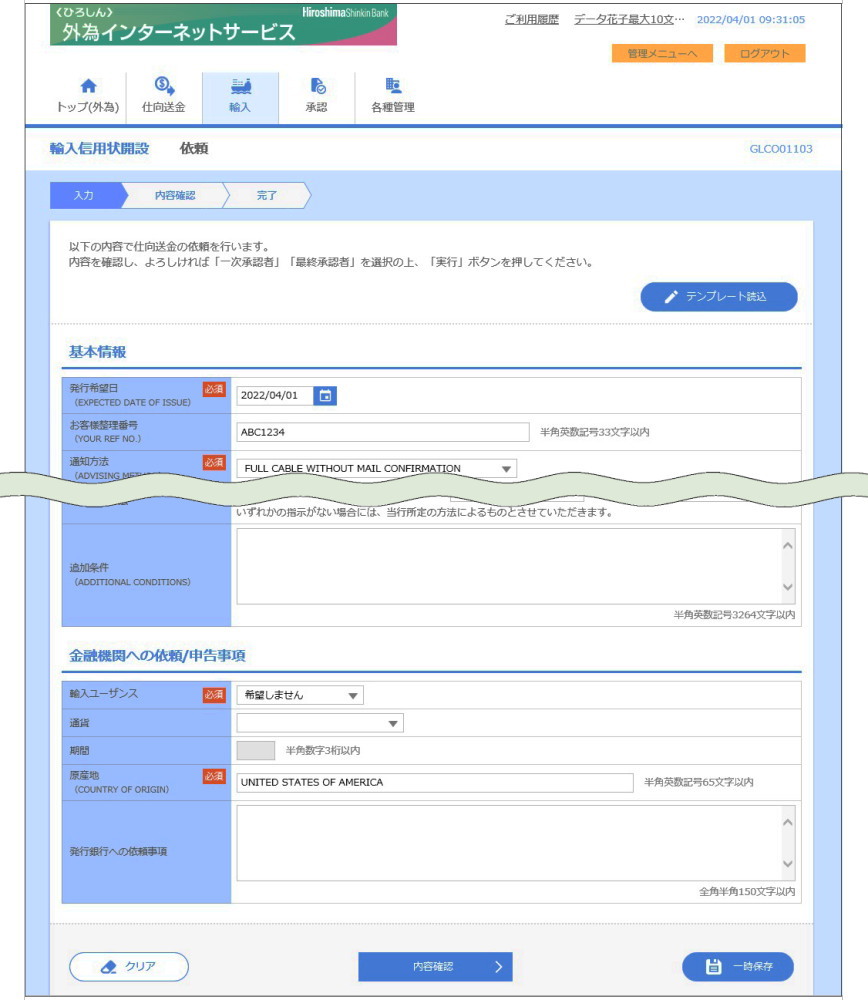This screenshot has width=868, height=1000.
Task: Click the Home トップ(外為) icon
Action: [x=87, y=87]
